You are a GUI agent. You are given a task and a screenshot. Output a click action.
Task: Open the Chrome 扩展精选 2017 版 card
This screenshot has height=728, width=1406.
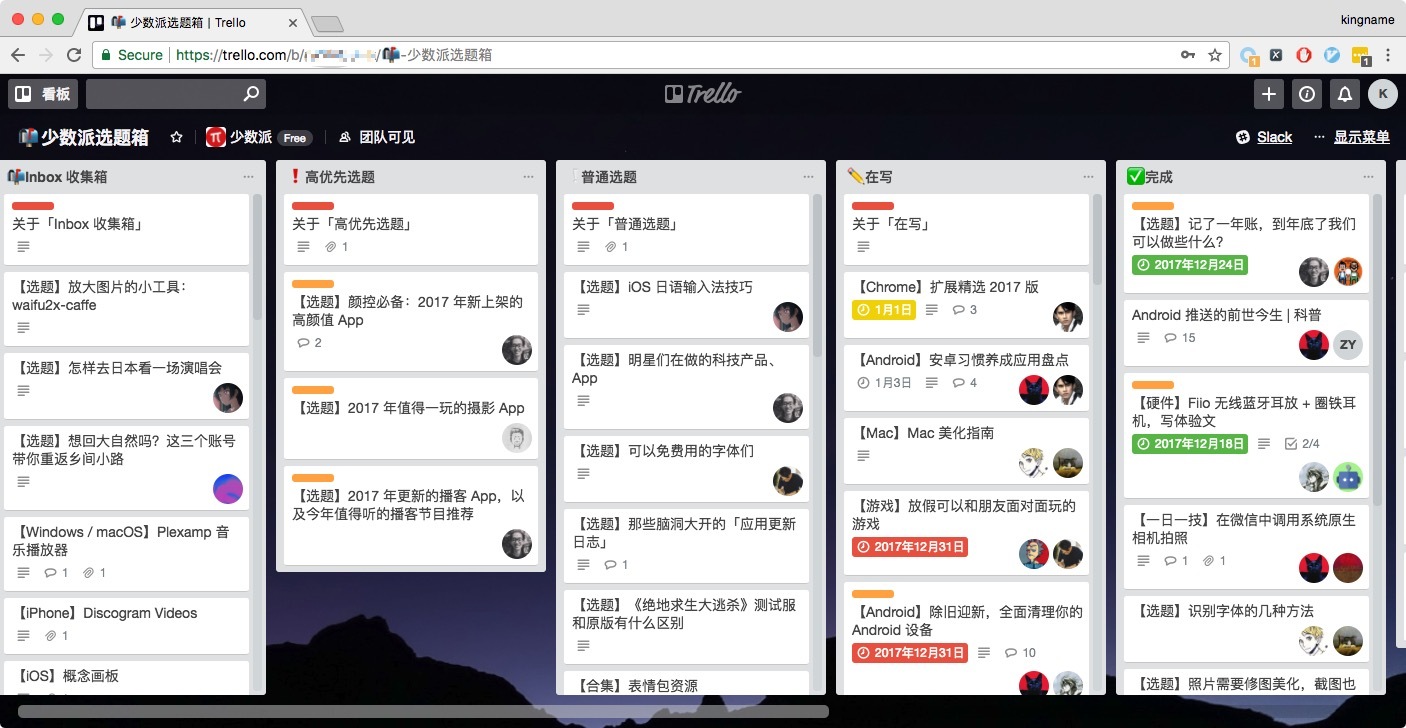(966, 303)
